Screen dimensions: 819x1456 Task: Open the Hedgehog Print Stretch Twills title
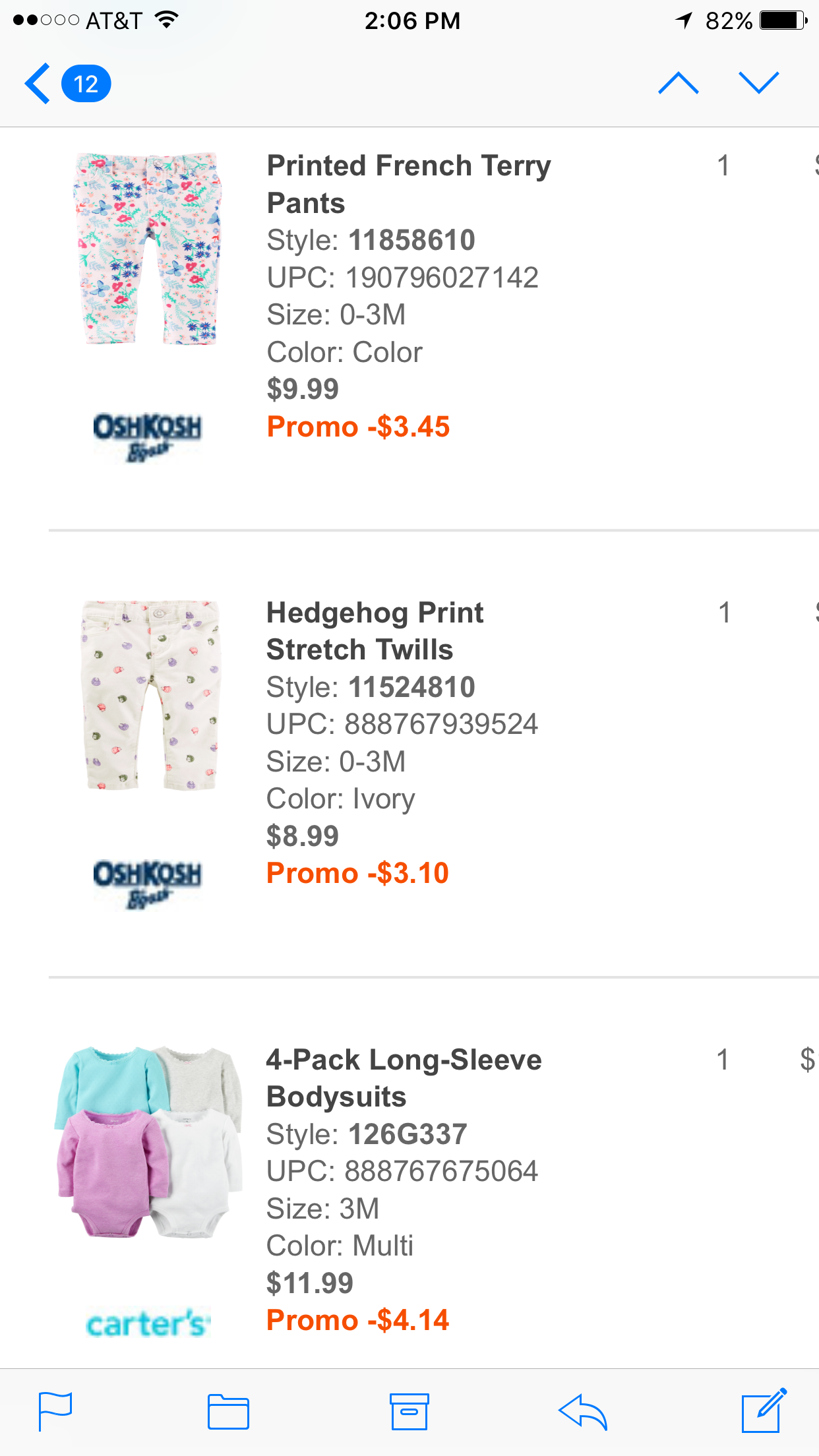click(x=375, y=631)
